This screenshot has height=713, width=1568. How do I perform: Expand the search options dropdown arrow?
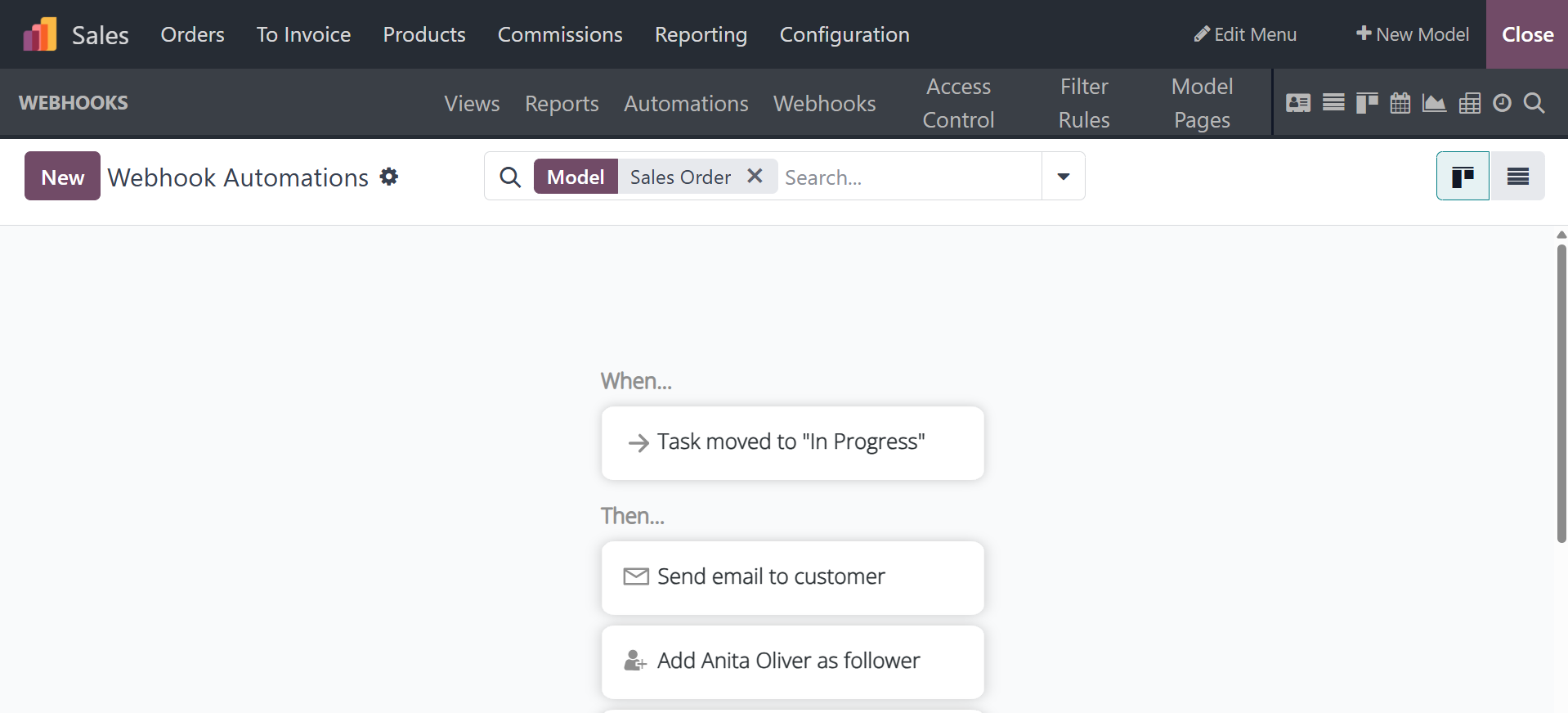[1063, 177]
